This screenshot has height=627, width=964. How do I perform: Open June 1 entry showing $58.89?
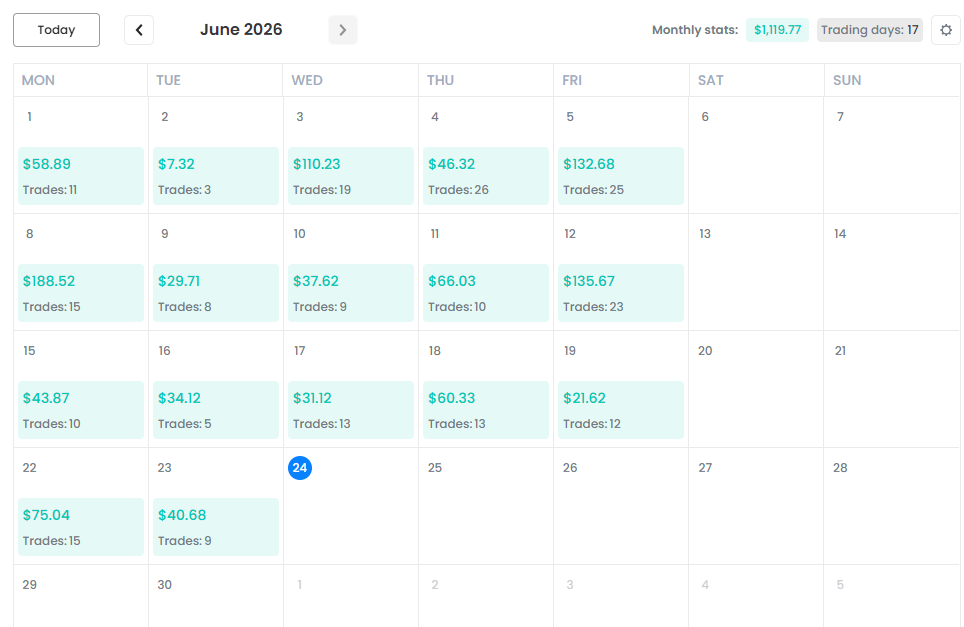pyautogui.click(x=81, y=176)
